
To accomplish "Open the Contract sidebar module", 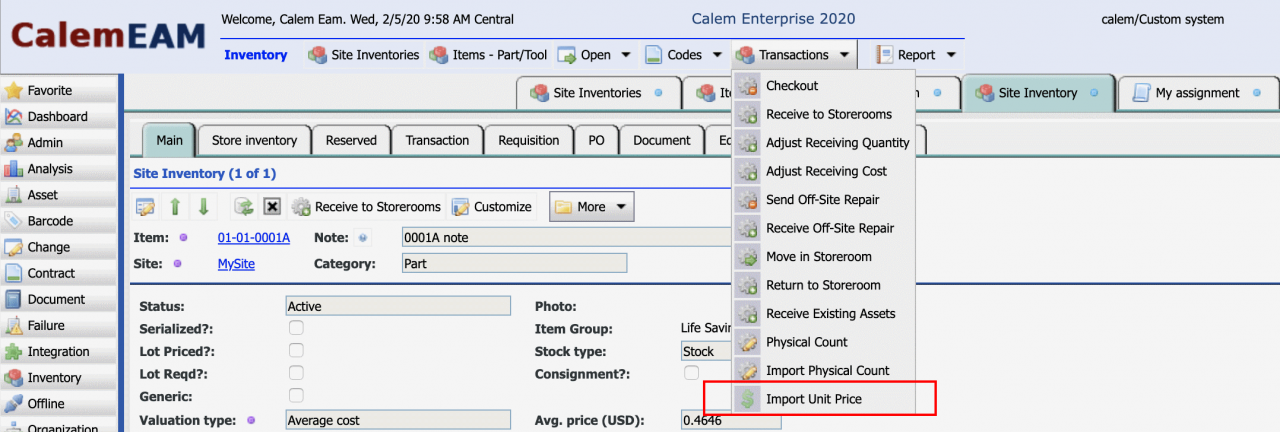I will [58, 272].
